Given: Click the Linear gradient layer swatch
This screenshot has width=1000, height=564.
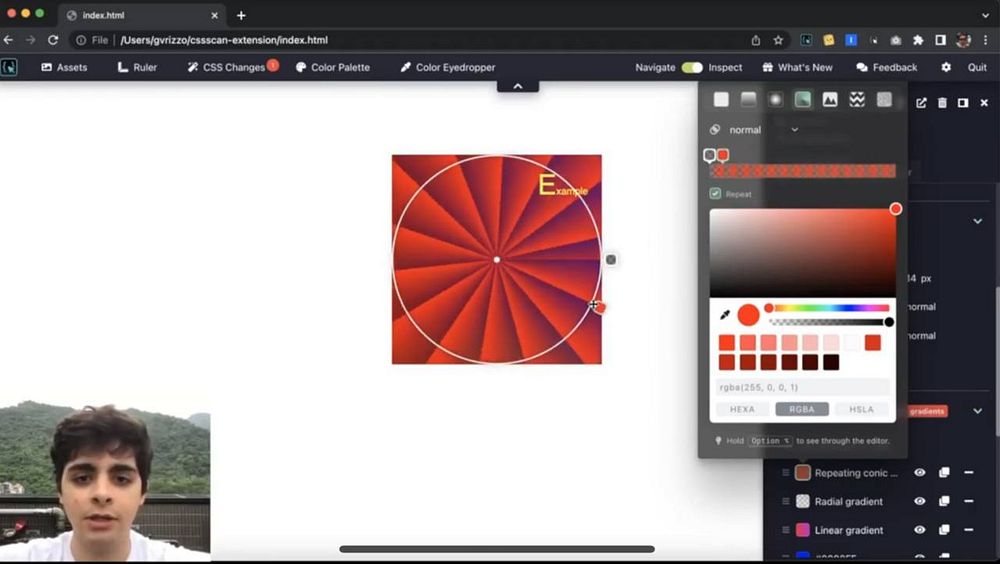Looking at the screenshot, I should [802, 530].
